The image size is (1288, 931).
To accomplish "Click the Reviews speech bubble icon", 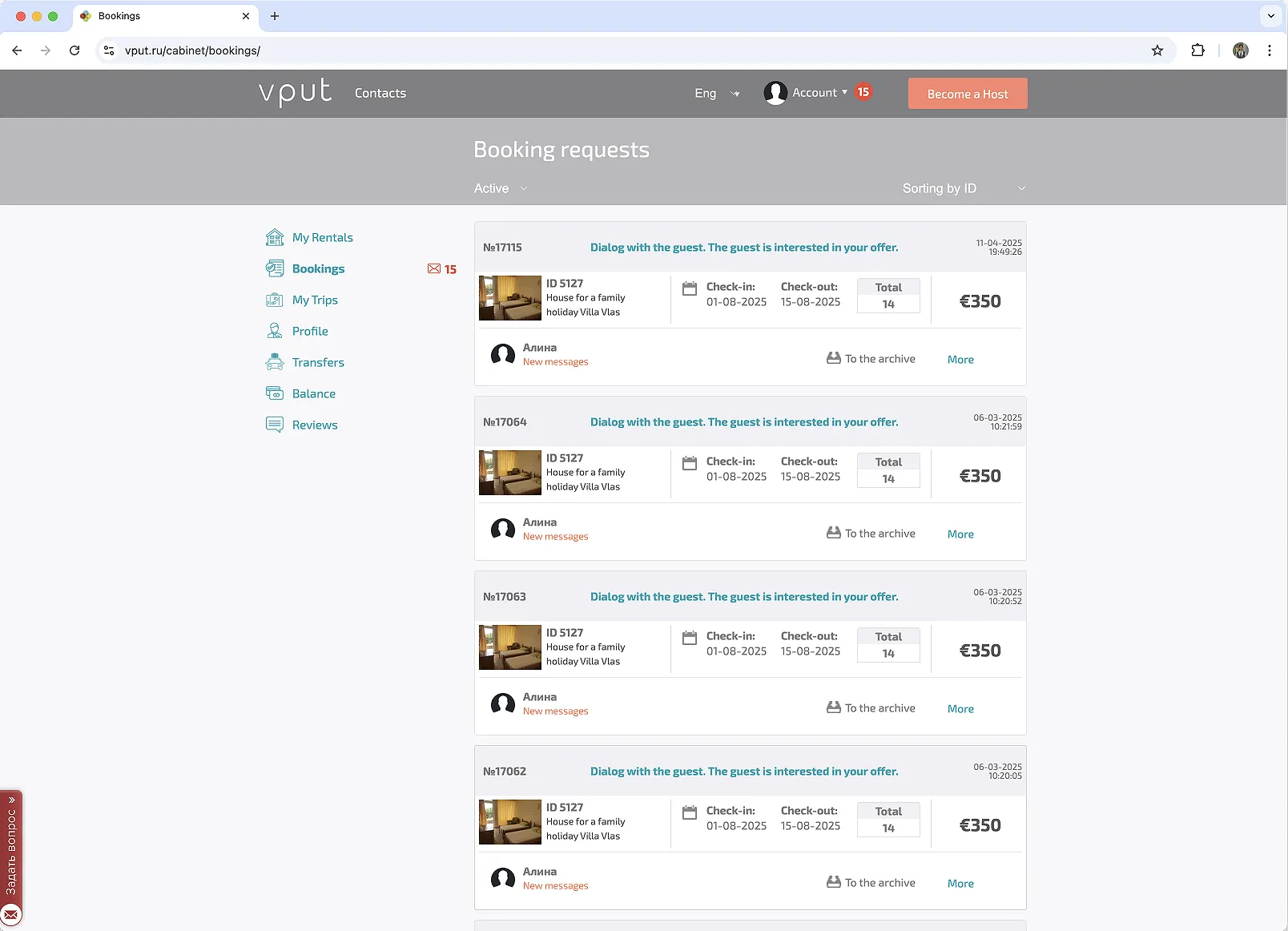I will pos(275,425).
